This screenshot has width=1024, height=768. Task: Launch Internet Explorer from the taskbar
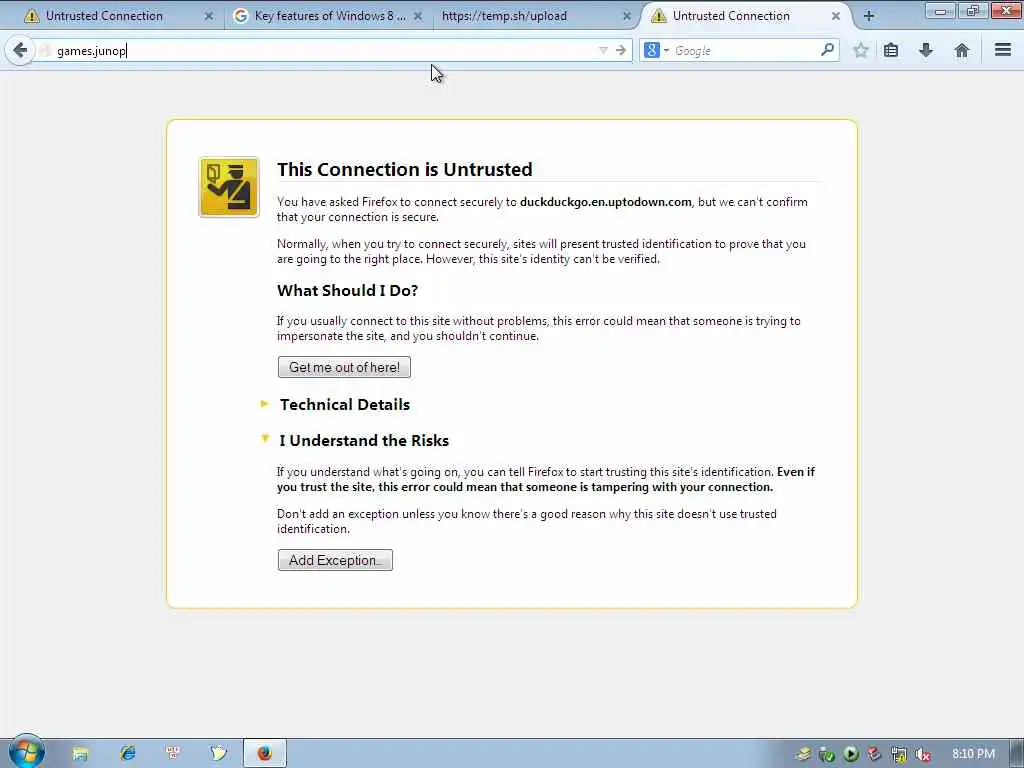(x=127, y=754)
